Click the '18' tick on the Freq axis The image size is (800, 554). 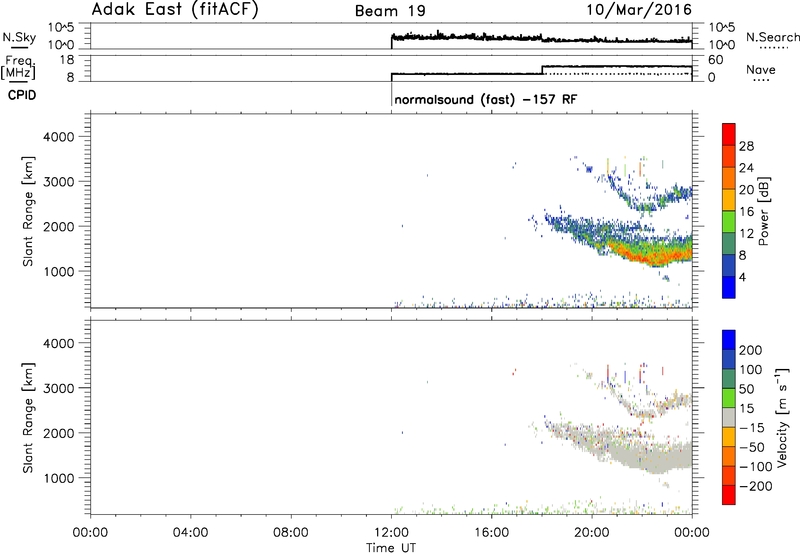(x=67, y=60)
